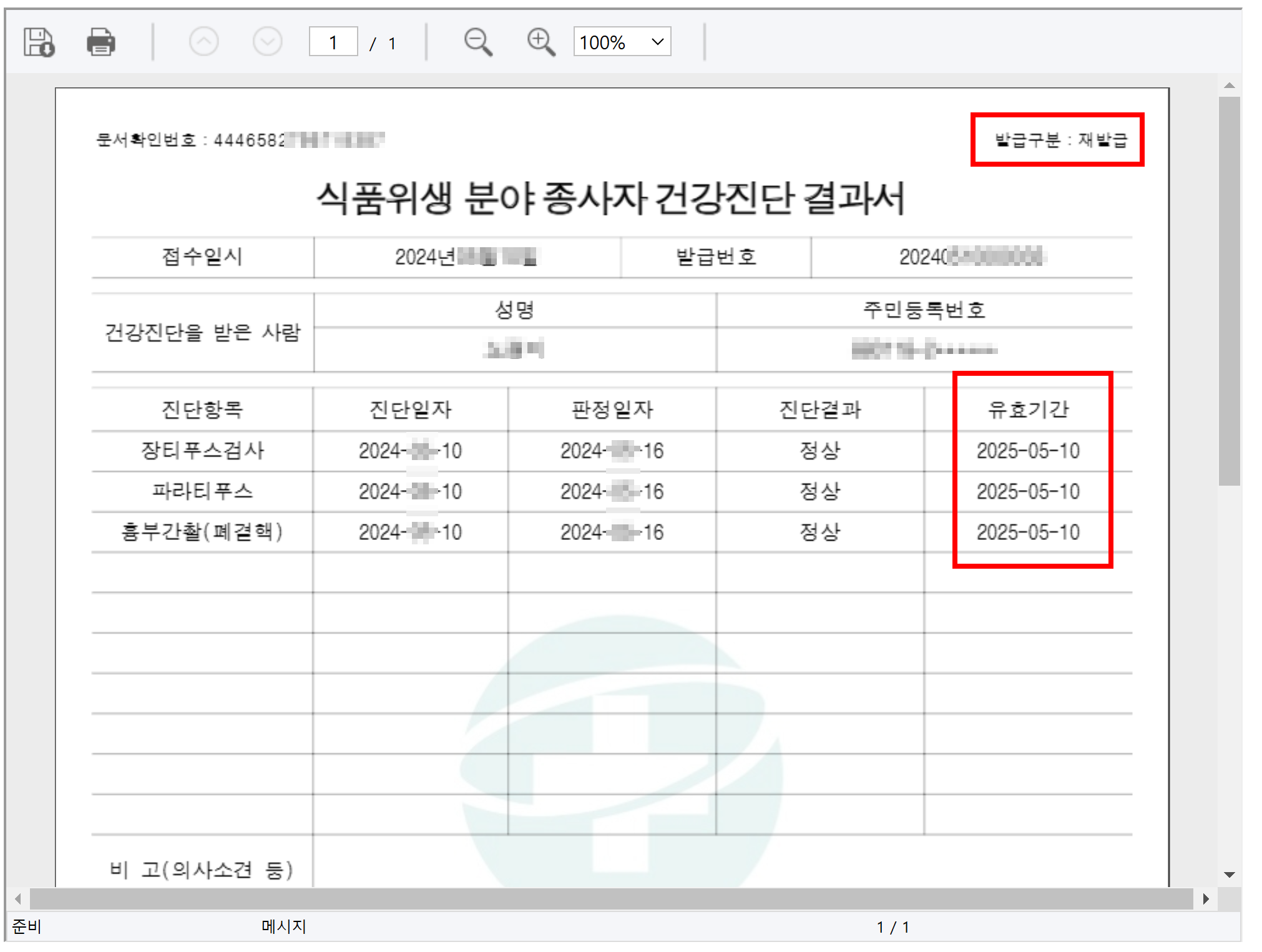
Task: Click horizontal scrollbar left arrow
Action: 17,899
